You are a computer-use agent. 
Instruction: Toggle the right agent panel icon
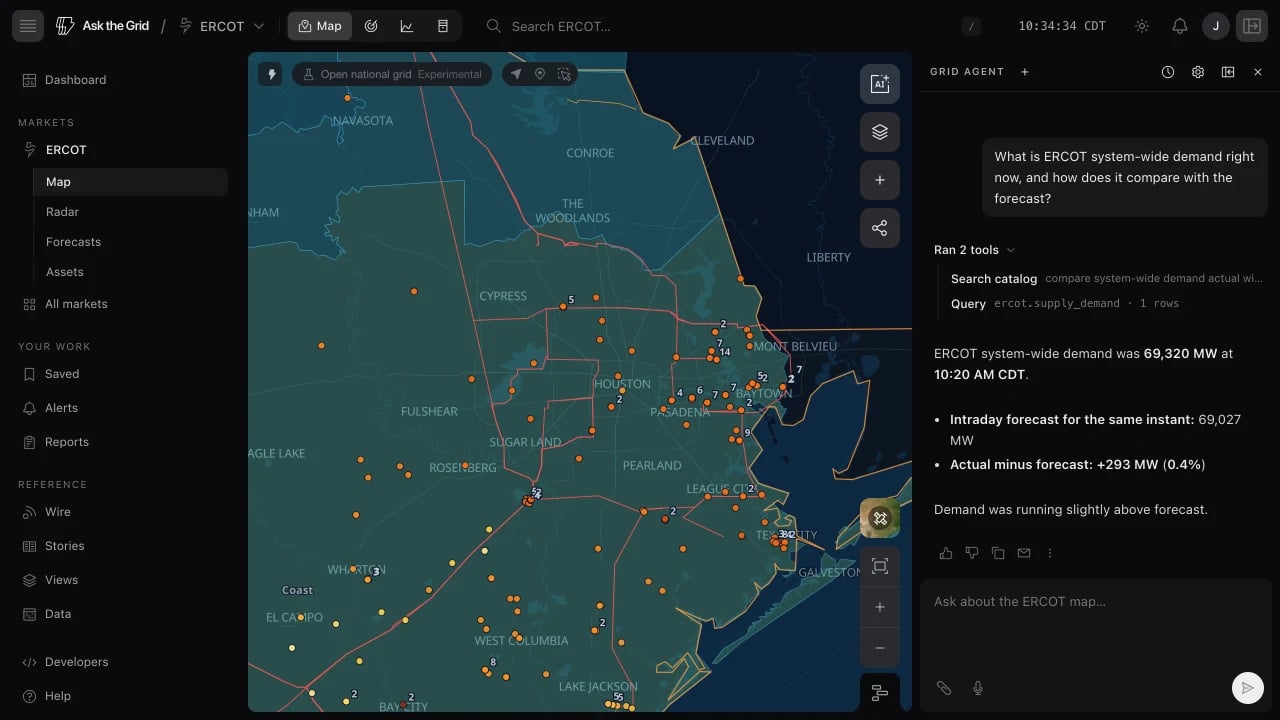tap(1252, 26)
